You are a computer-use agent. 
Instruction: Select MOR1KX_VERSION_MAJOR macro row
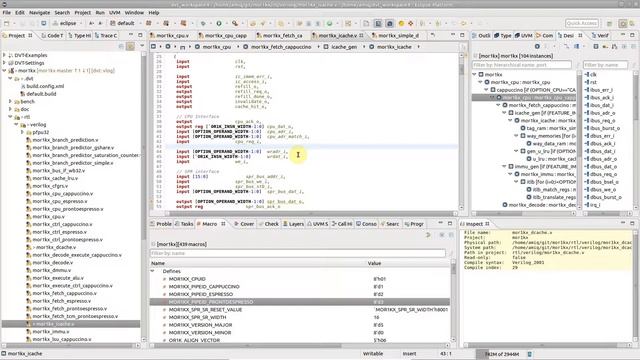click(x=300, y=325)
